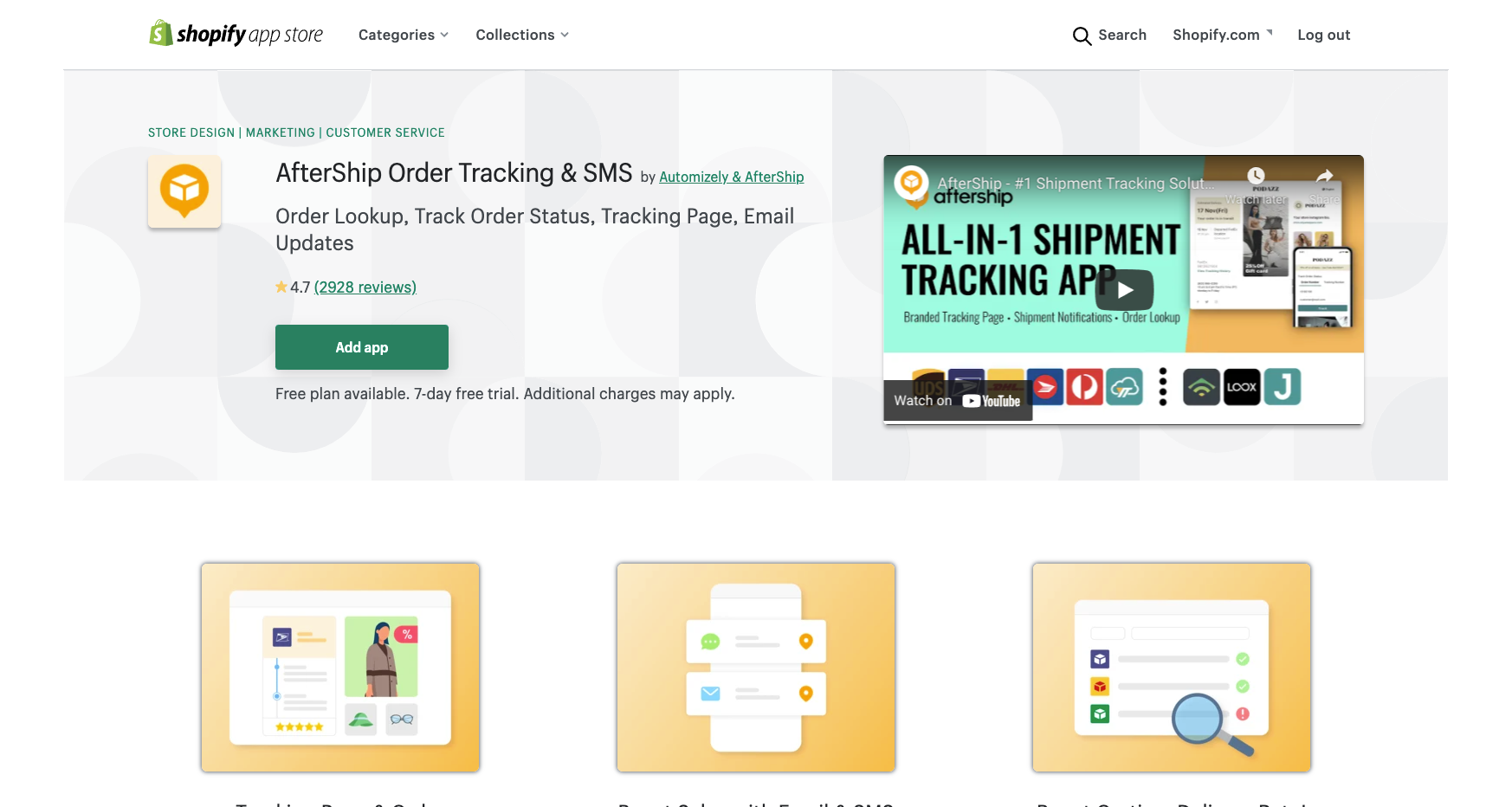The width and height of the screenshot is (1512, 807).
Task: Play the AfterShip YouTube video
Action: coord(1124,290)
